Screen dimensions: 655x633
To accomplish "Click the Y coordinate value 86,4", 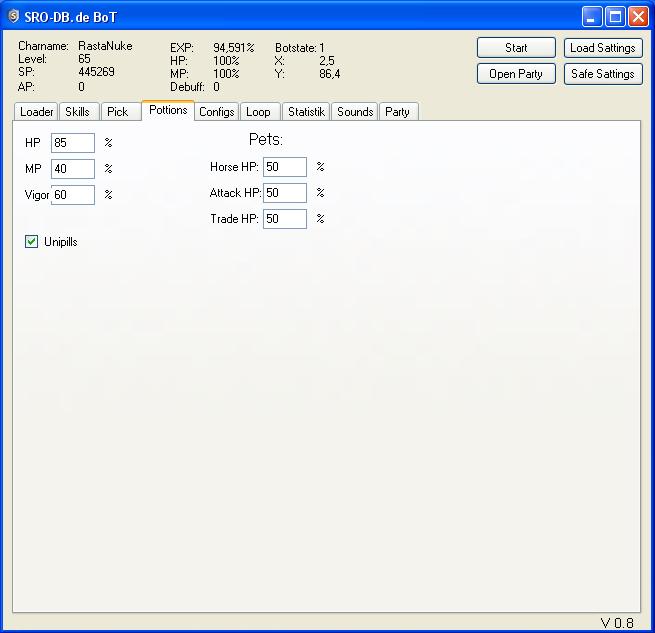I will (x=330, y=74).
